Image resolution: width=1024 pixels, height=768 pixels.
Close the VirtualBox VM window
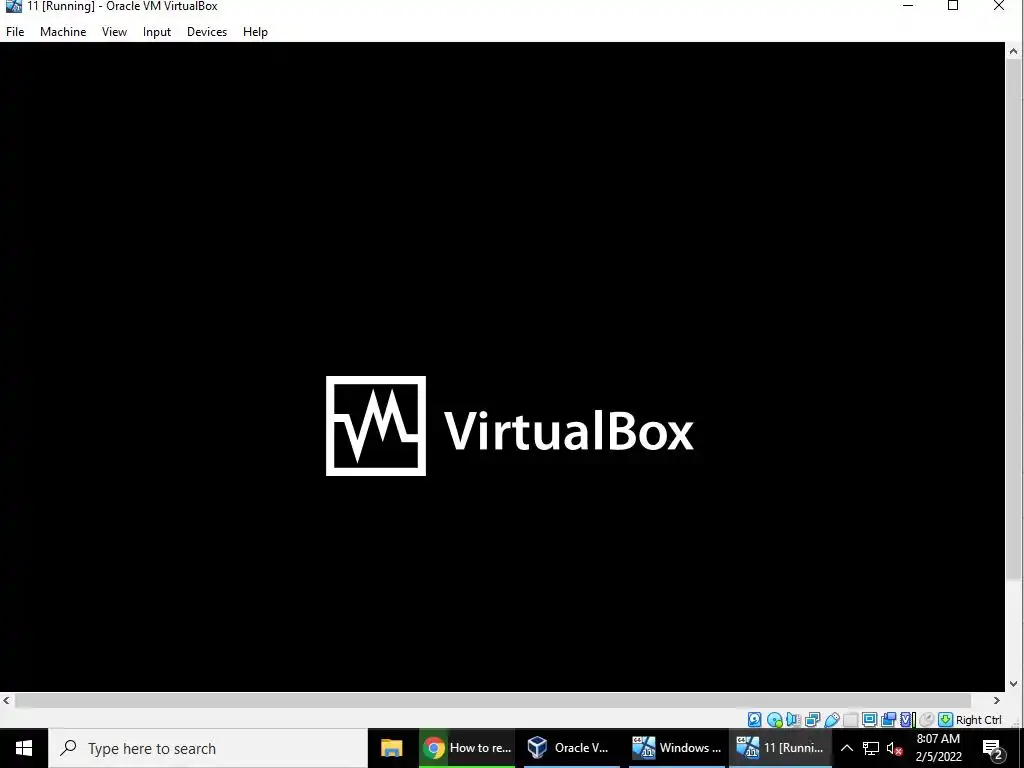[x=999, y=6]
